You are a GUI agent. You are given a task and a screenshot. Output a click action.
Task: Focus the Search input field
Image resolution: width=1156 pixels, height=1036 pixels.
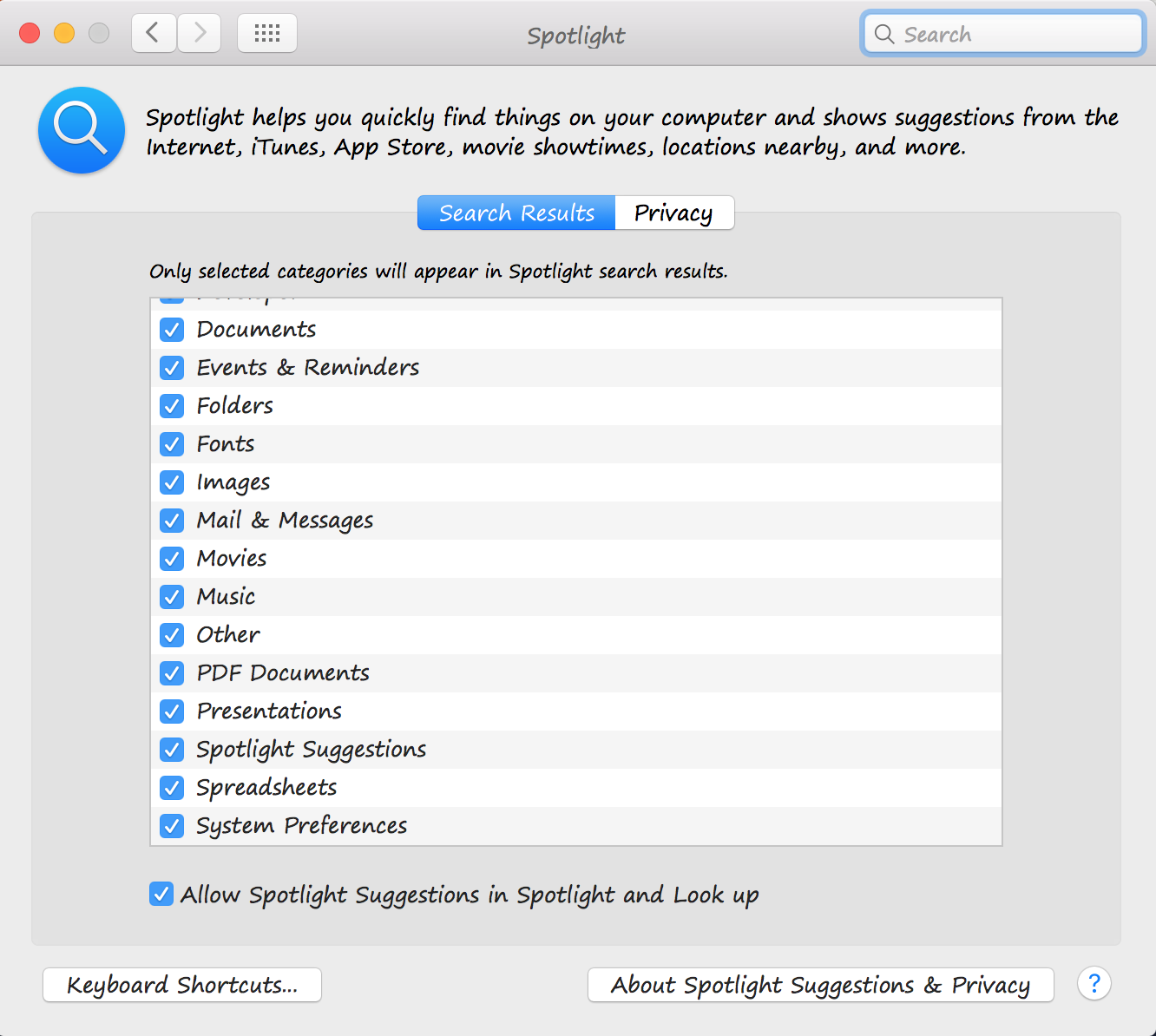tap(1003, 34)
